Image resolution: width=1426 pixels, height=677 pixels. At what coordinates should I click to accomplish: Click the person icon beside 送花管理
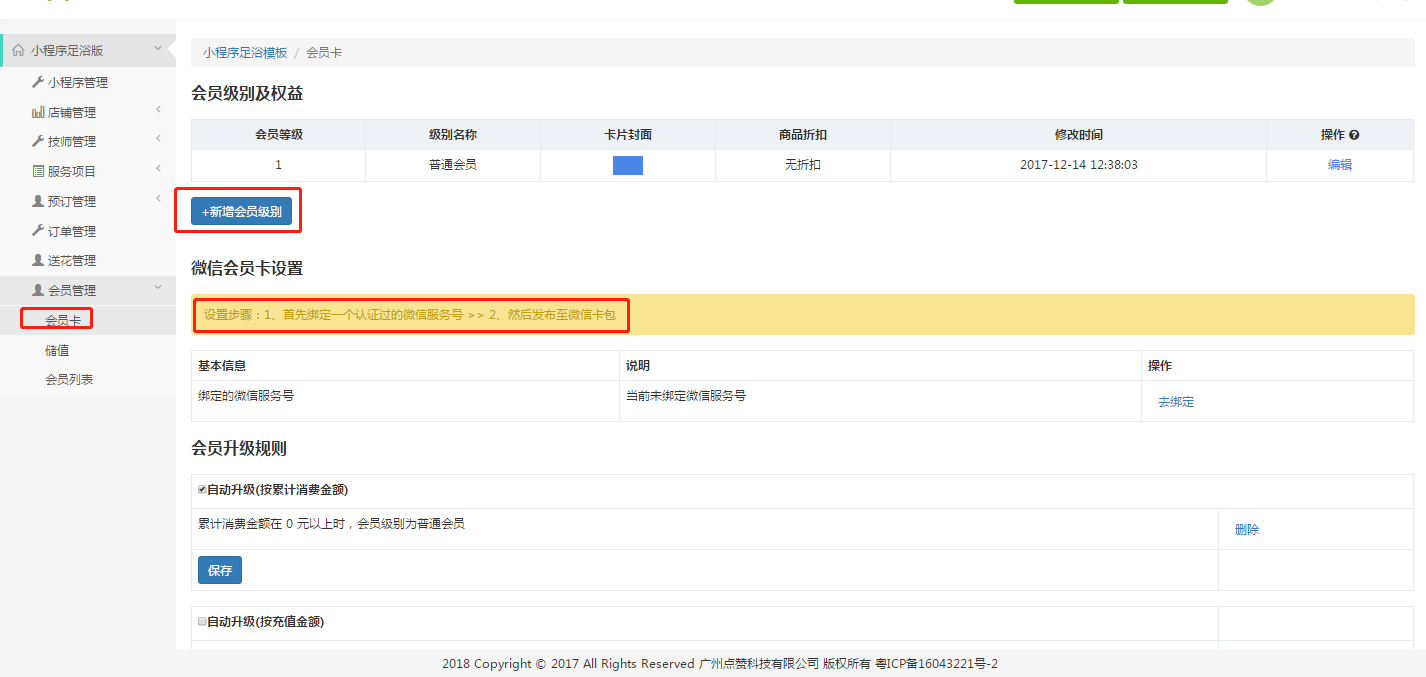[38, 261]
